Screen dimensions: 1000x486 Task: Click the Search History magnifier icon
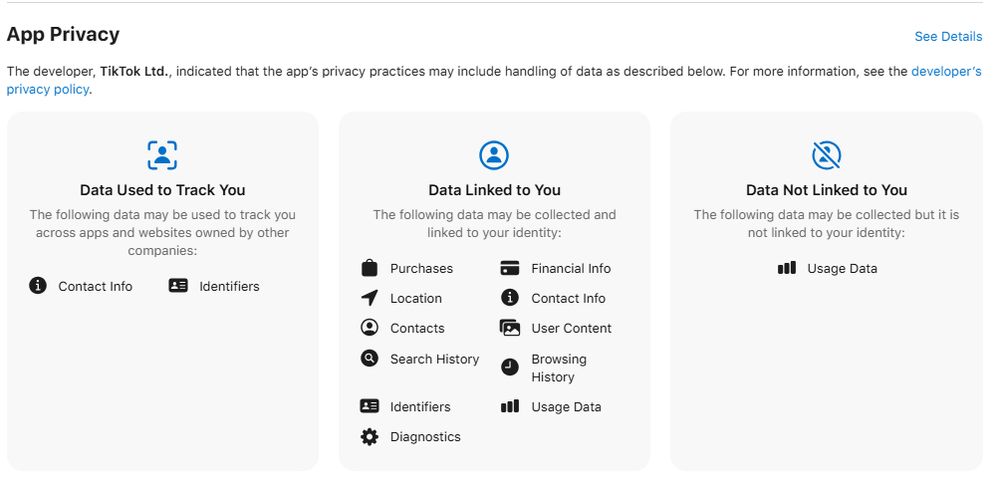click(370, 358)
